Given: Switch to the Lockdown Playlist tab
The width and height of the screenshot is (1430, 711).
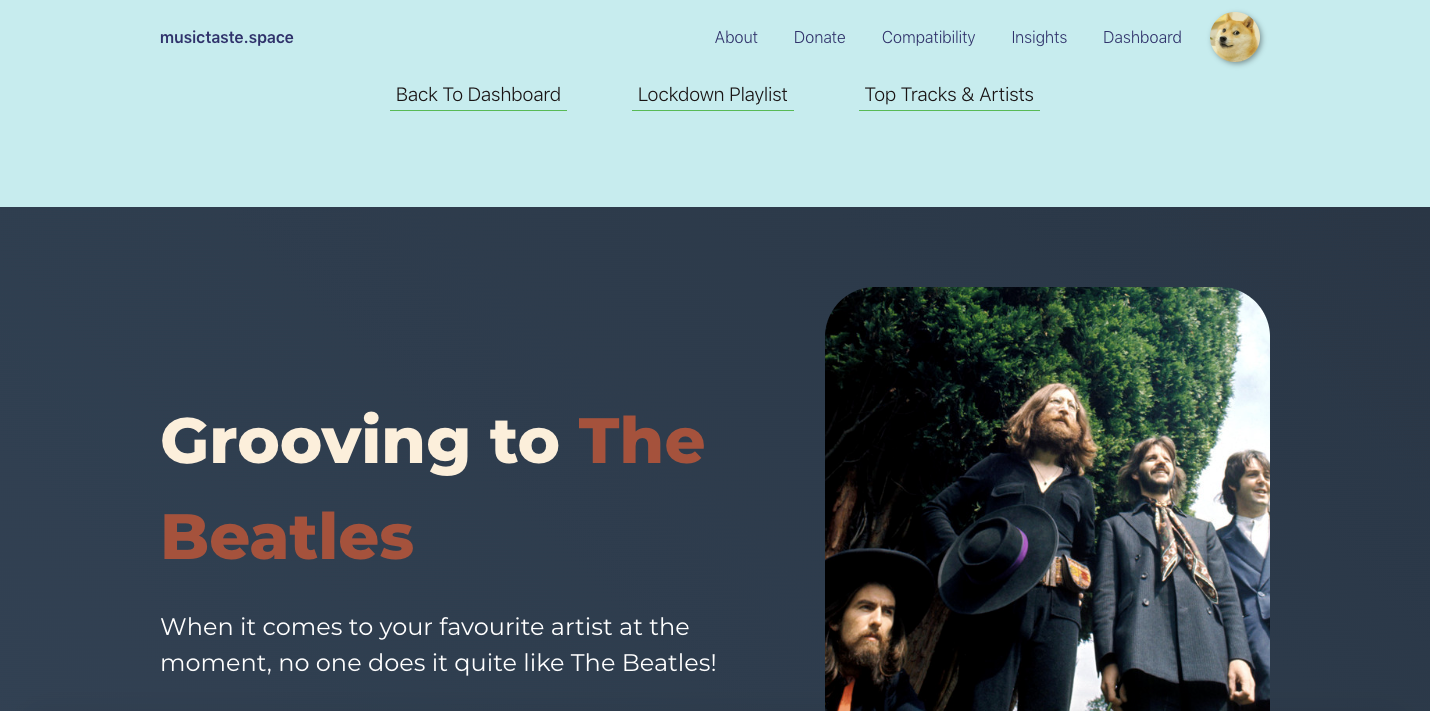Looking at the screenshot, I should coord(713,95).
